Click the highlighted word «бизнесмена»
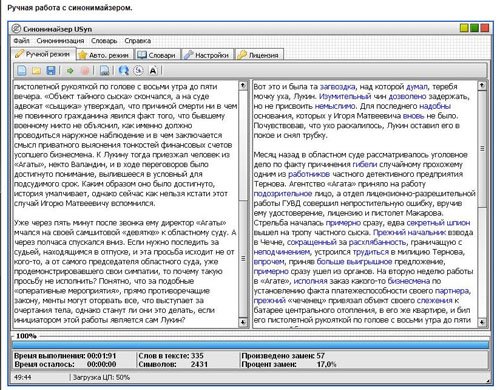Viewport: 500px width, 390px height. (409, 281)
